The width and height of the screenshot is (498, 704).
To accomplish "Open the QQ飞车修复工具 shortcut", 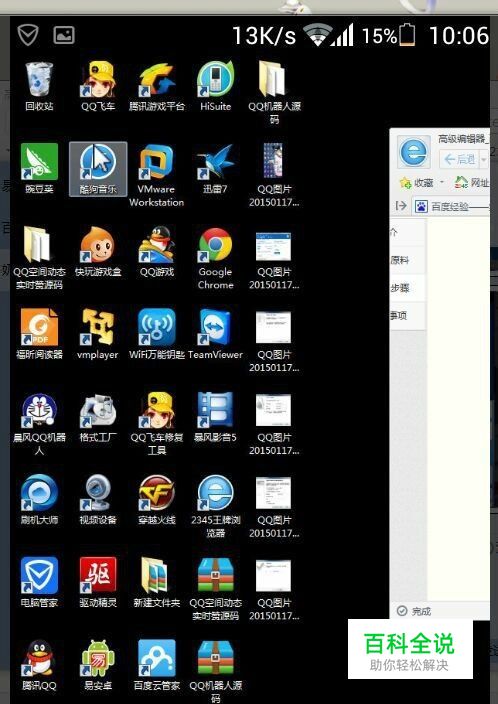I will click(x=157, y=423).
